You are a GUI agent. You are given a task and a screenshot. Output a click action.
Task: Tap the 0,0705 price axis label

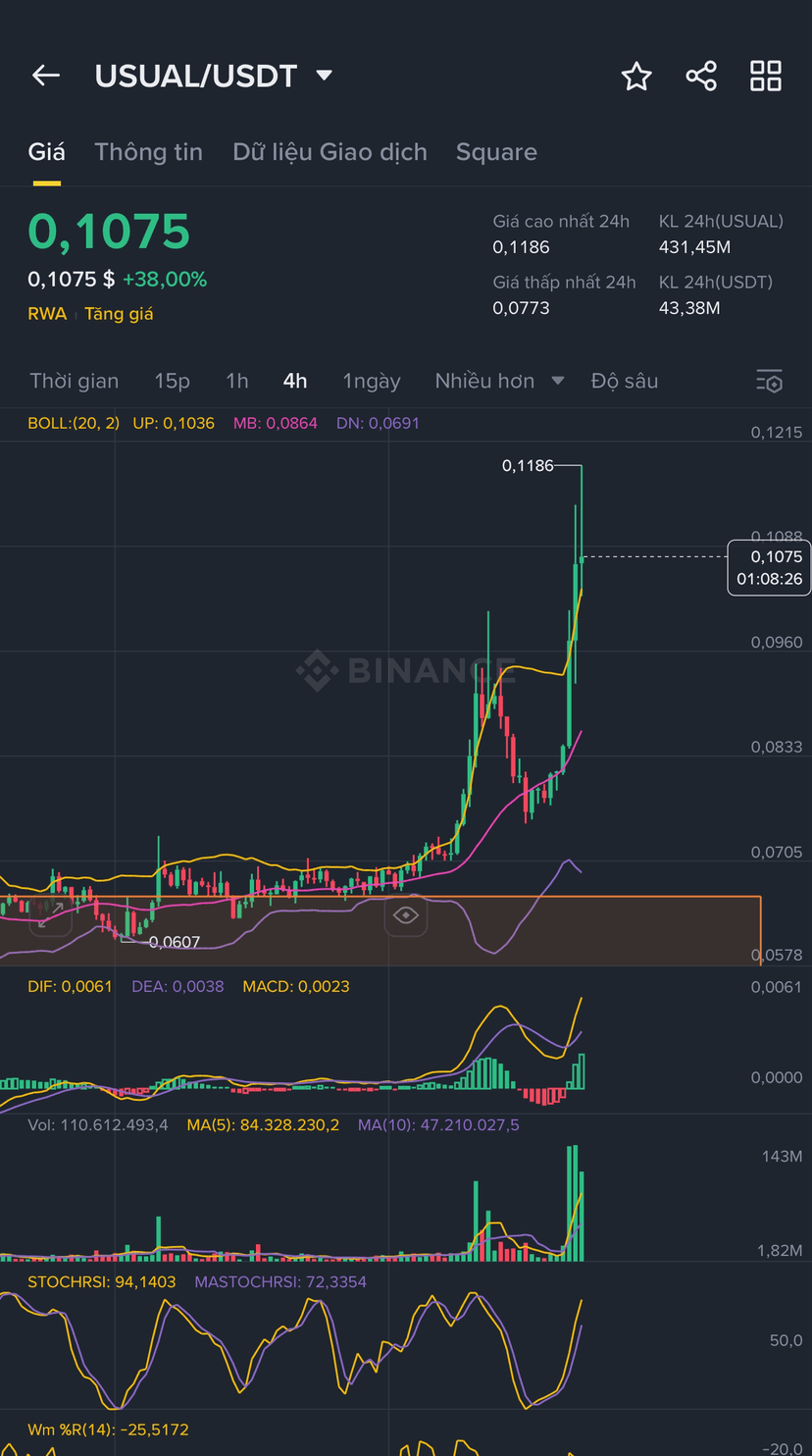776,853
